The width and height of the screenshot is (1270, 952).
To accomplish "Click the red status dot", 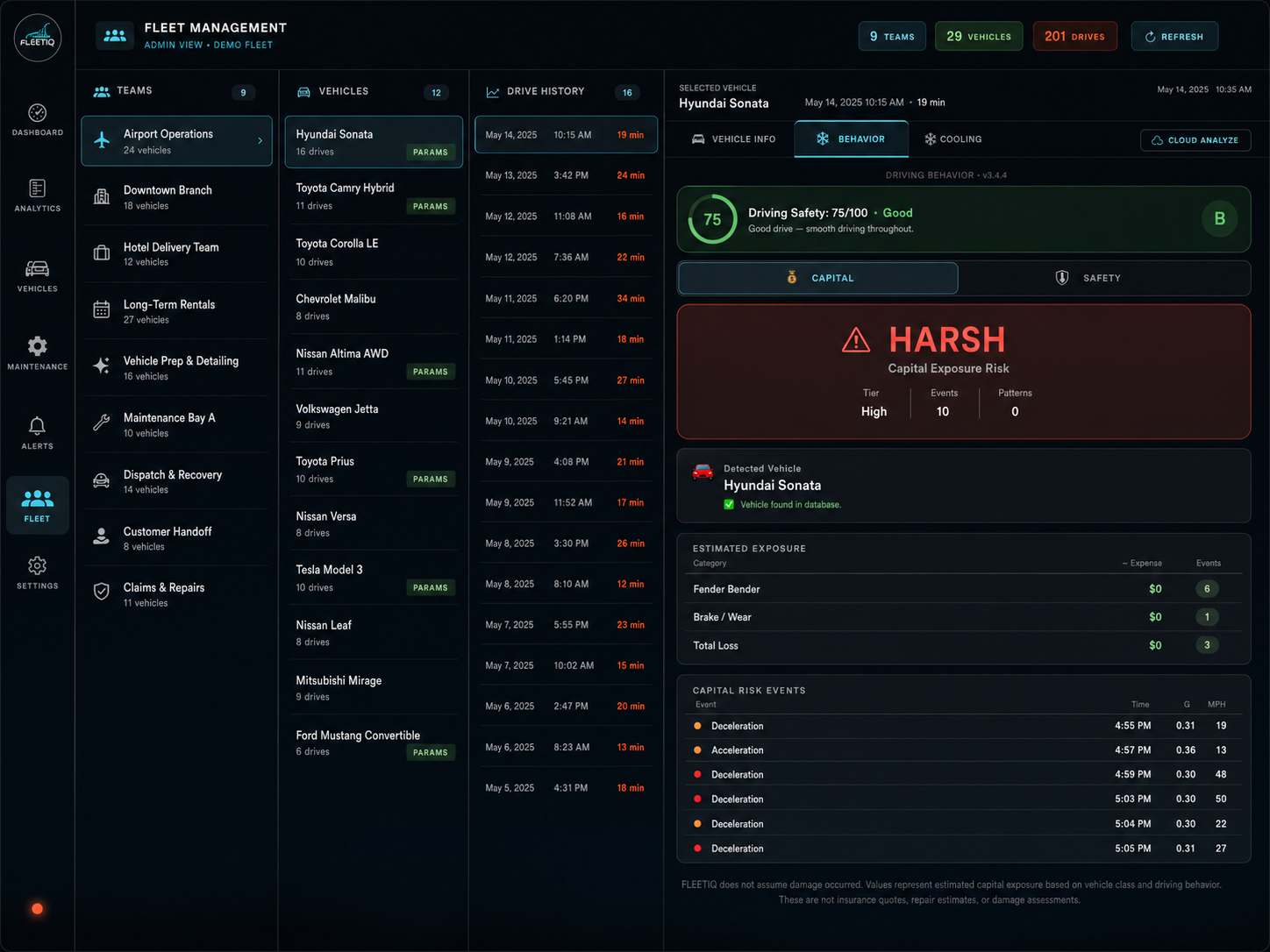I will coord(37,908).
